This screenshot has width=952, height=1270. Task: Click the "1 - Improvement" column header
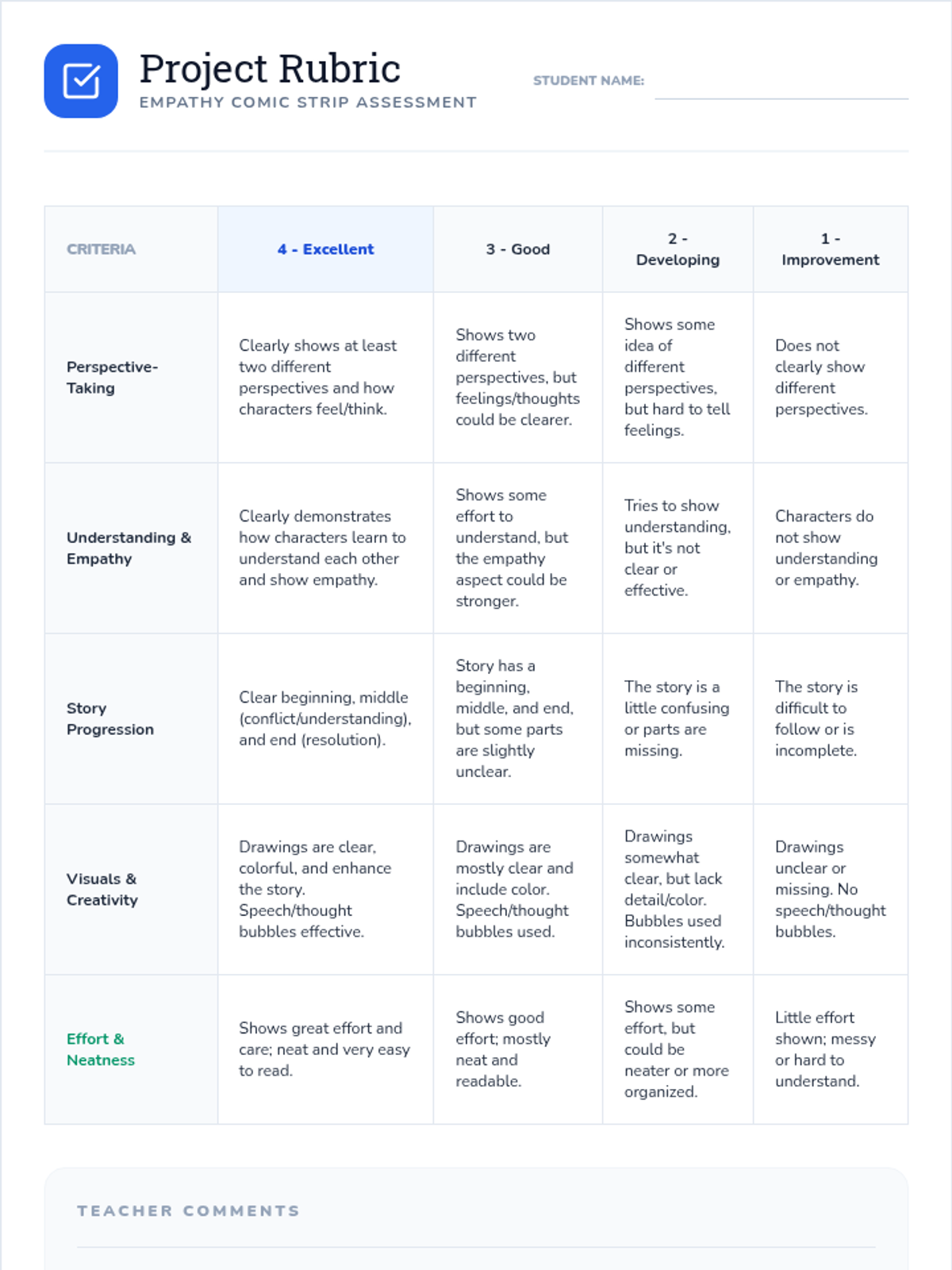pyautogui.click(x=830, y=249)
